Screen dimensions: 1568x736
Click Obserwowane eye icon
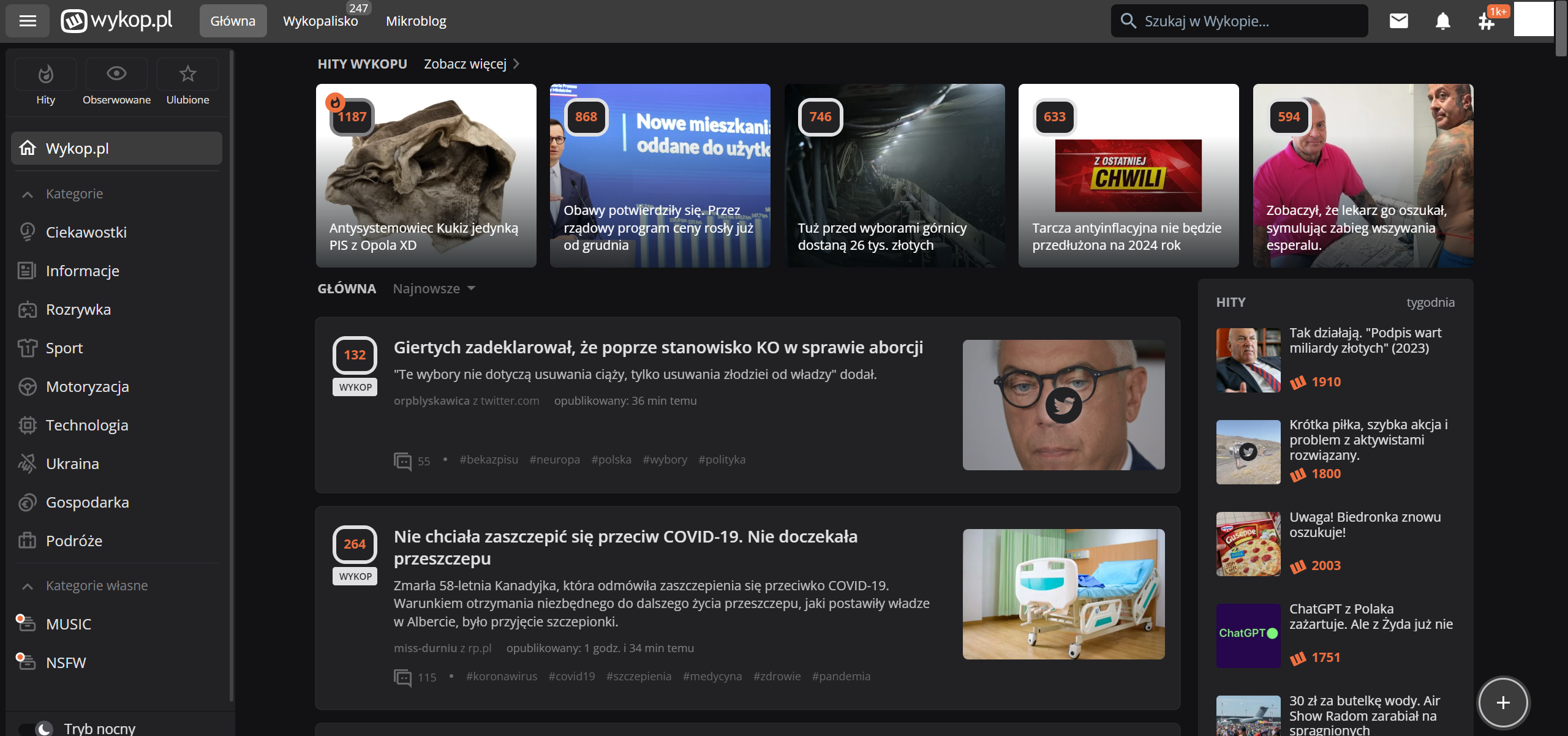pos(116,74)
